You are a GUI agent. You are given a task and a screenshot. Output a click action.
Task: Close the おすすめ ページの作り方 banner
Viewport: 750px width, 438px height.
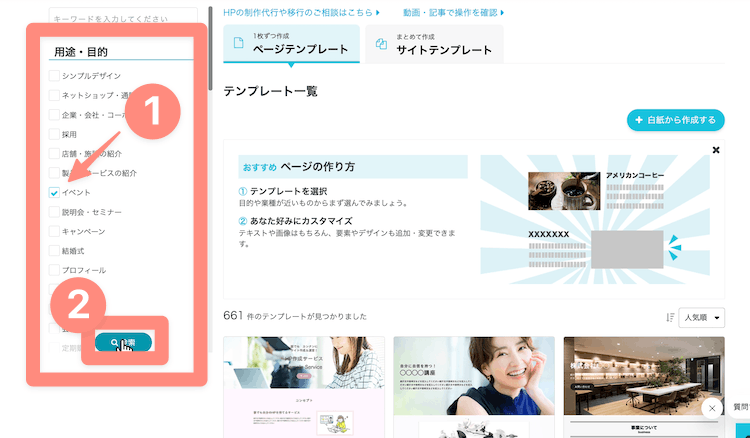tap(716, 150)
